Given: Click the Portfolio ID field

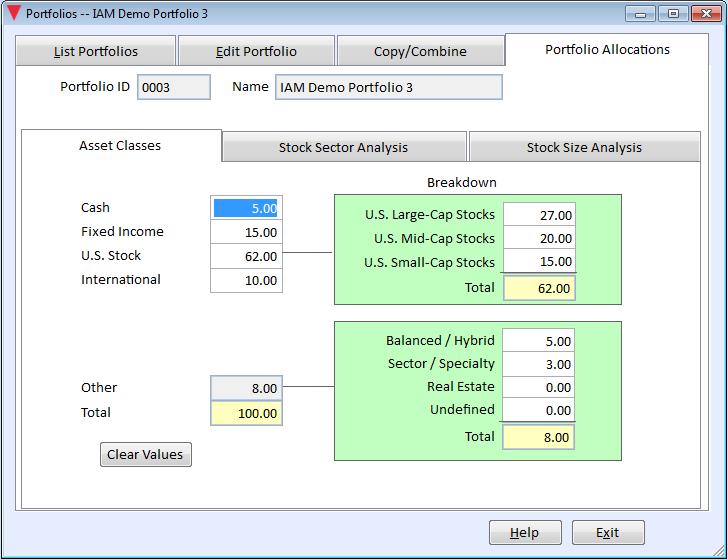Looking at the screenshot, I should [x=174, y=87].
